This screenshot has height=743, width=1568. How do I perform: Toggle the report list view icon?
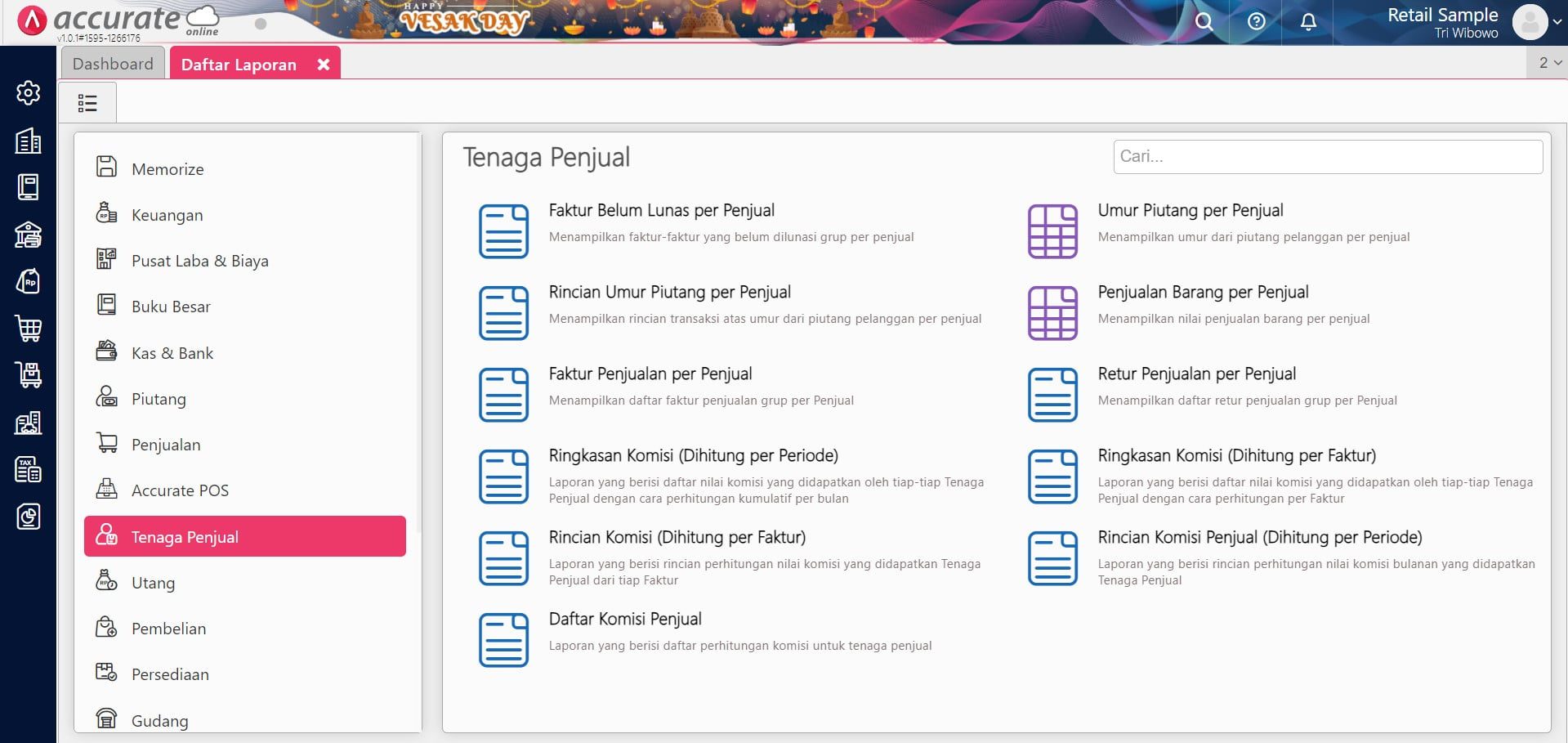tap(87, 103)
